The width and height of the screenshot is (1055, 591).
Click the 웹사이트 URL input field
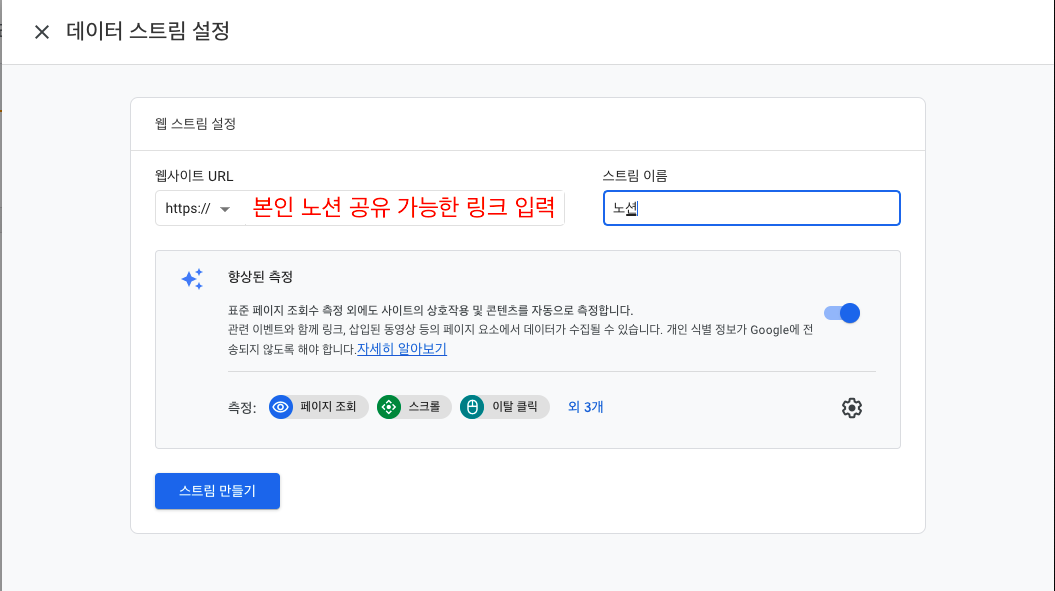click(x=404, y=208)
